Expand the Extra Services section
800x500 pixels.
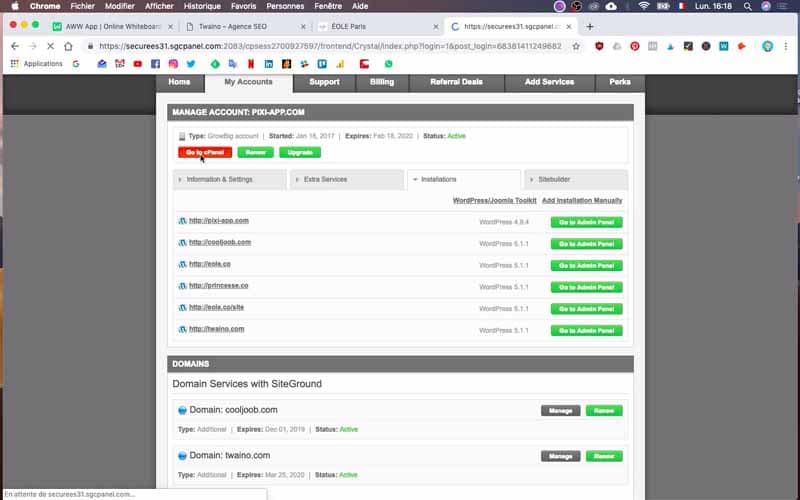click(347, 180)
